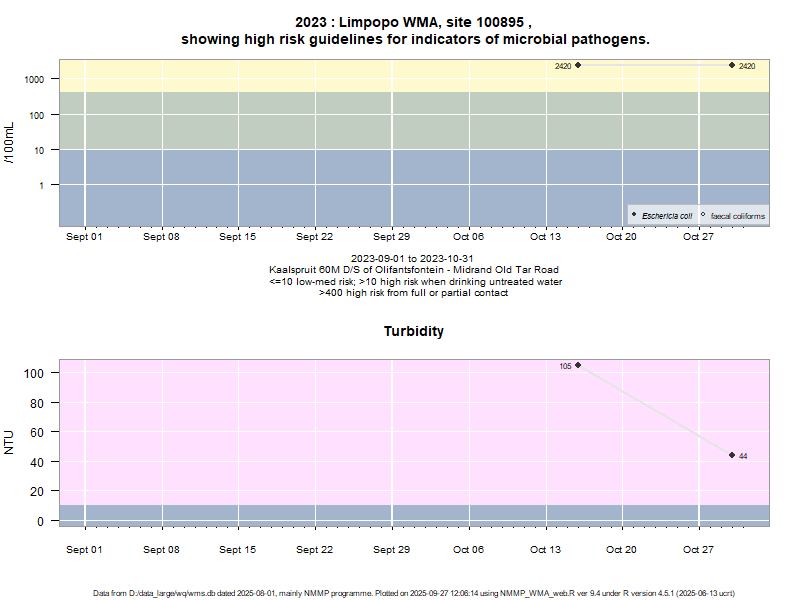
Task: Click Sept 15 on the top chart's x-axis
Action: 238,237
